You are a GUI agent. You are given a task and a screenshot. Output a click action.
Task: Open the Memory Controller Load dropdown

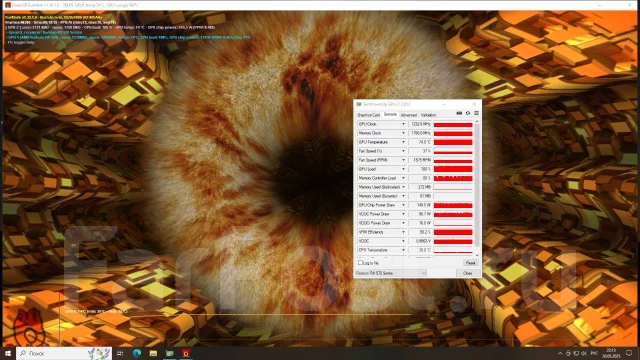[403, 178]
